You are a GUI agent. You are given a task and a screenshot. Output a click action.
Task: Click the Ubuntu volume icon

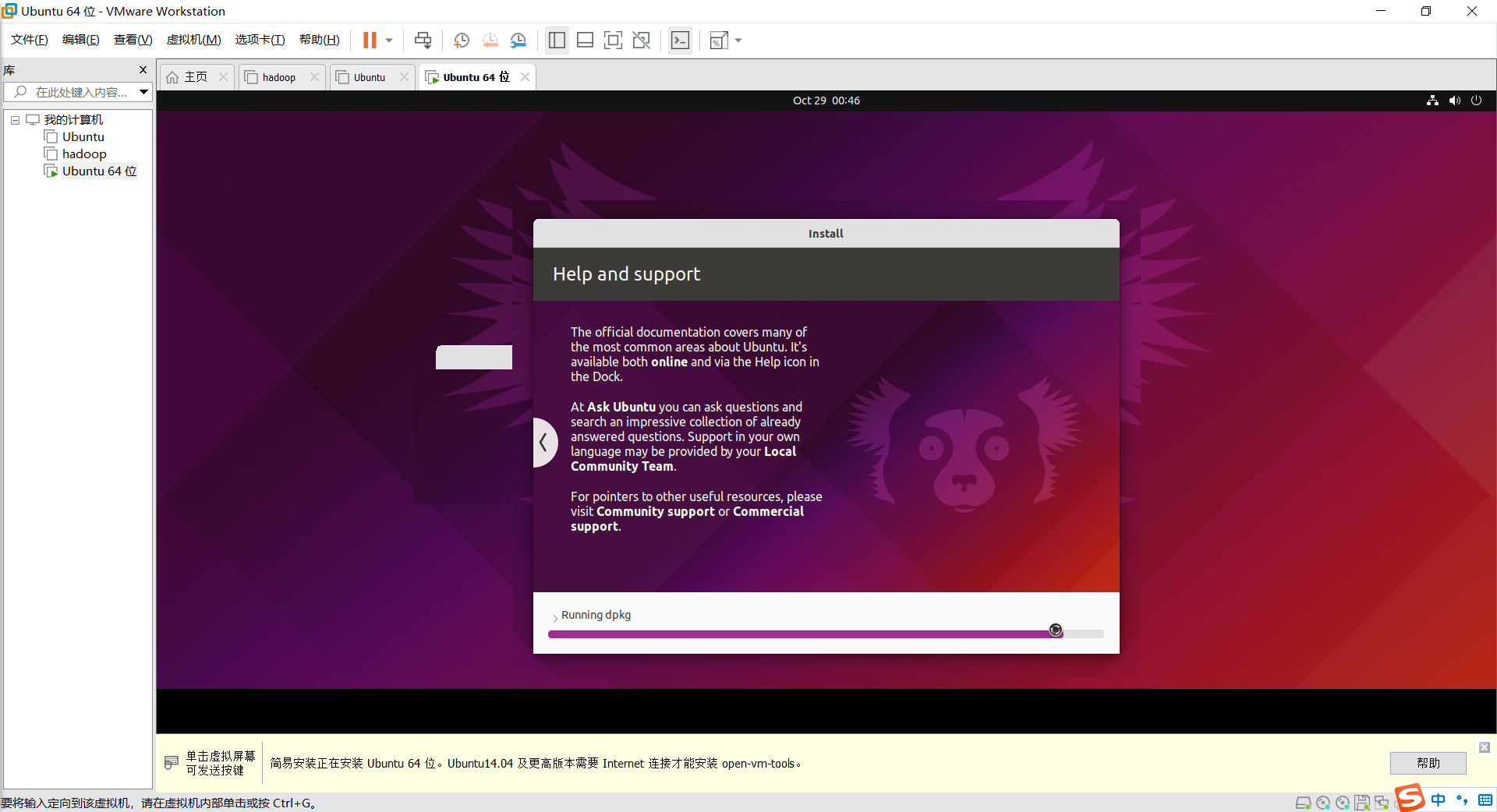[1455, 101]
